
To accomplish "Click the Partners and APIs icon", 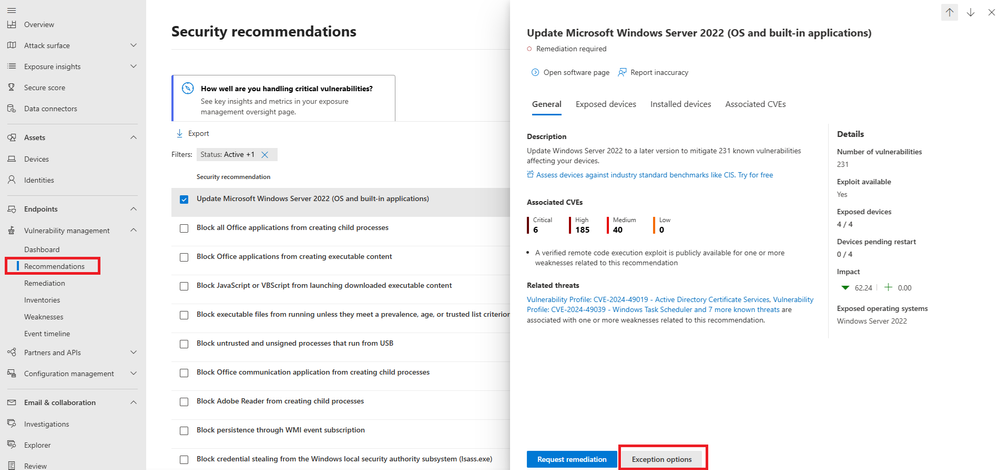I will coord(11,352).
